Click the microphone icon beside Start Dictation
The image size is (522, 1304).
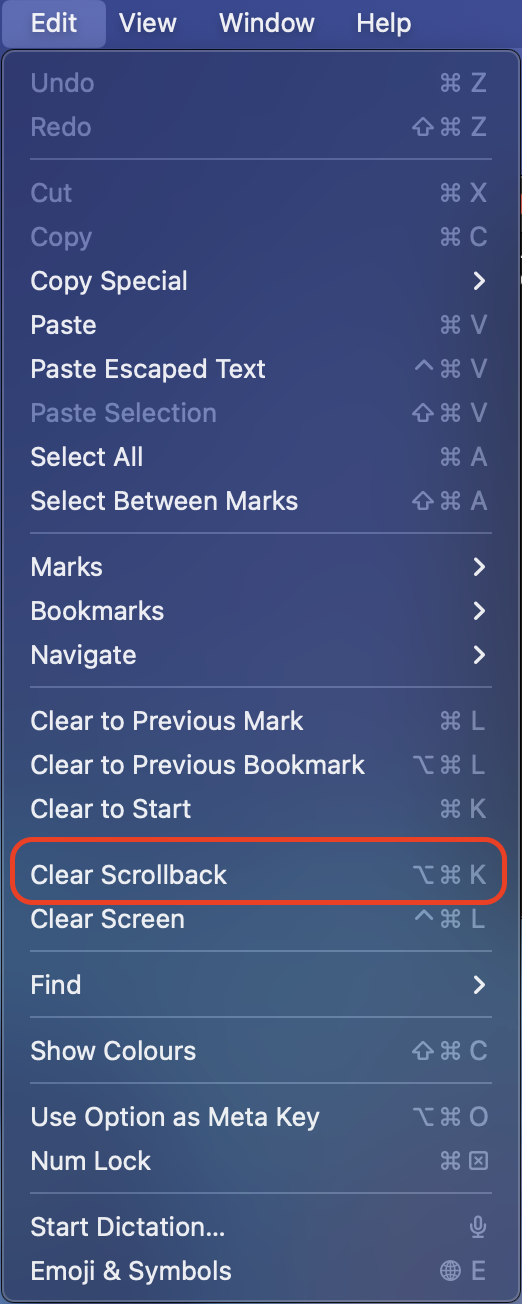[x=478, y=1227]
